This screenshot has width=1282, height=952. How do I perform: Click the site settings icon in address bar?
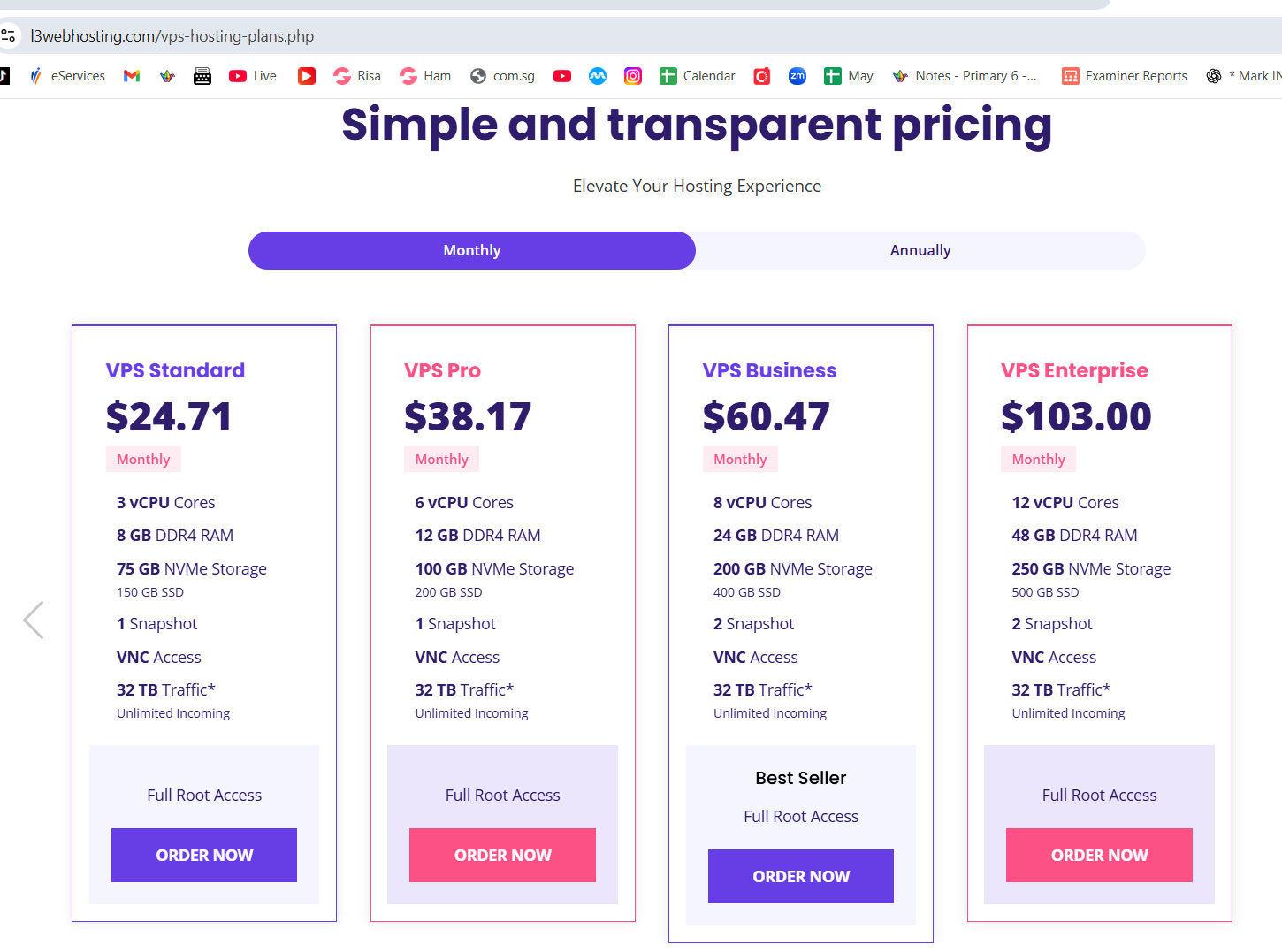click(x=9, y=36)
